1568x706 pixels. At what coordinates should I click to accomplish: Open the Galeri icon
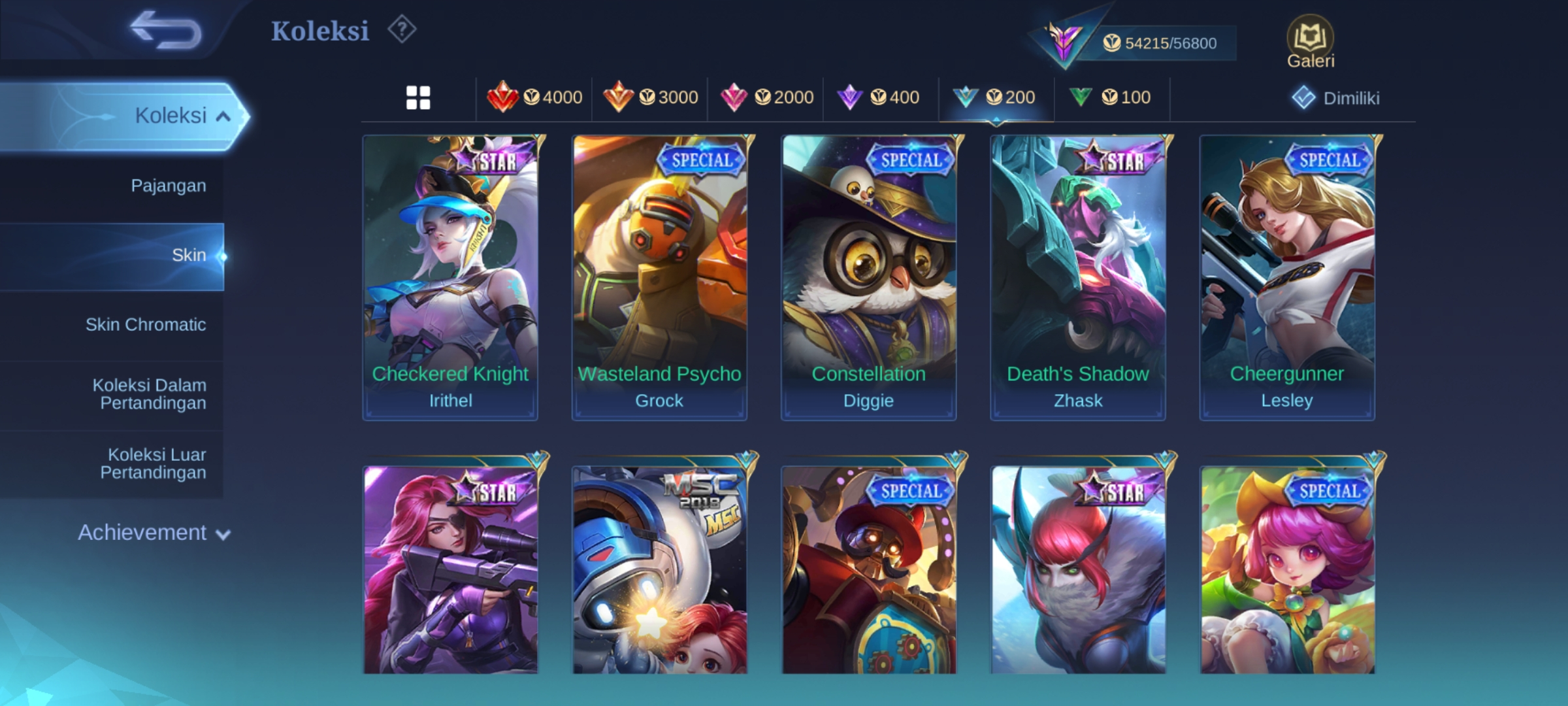click(1311, 42)
